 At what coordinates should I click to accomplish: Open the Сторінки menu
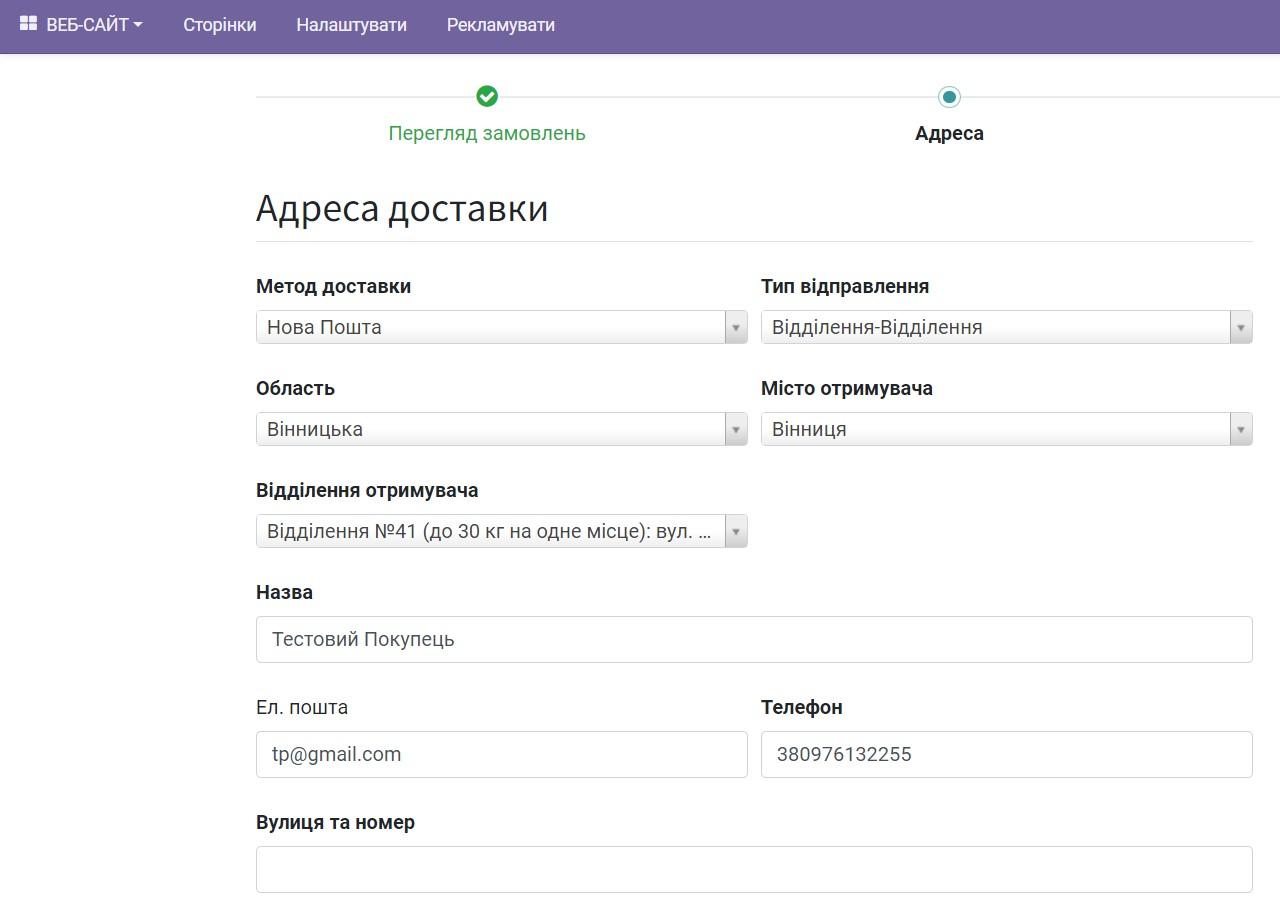click(220, 25)
